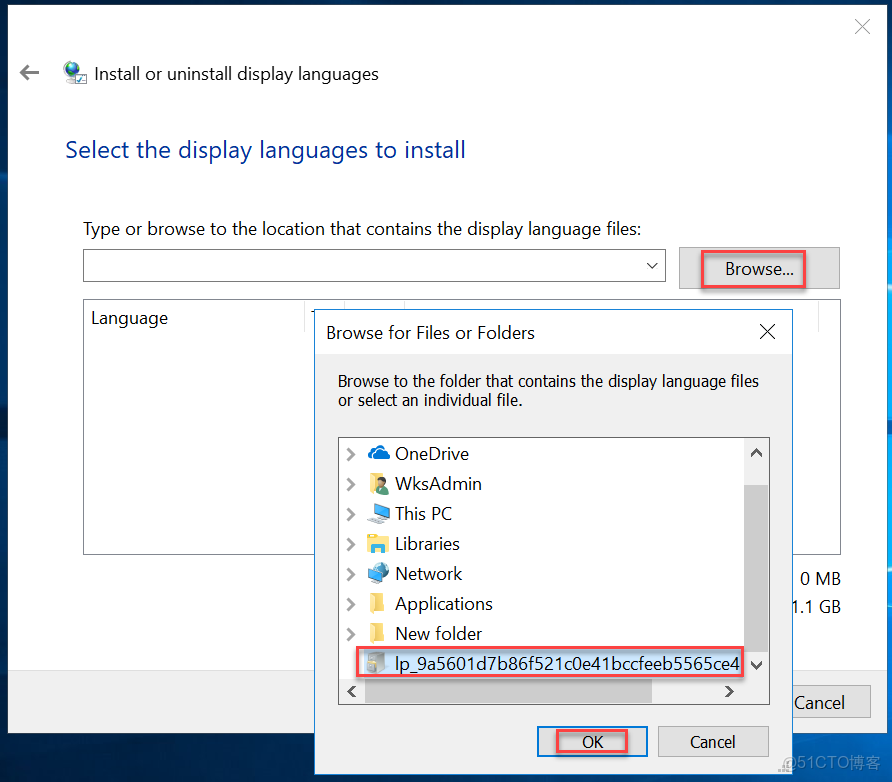Expand the New folder tree node
This screenshot has width=892, height=782.
351,634
